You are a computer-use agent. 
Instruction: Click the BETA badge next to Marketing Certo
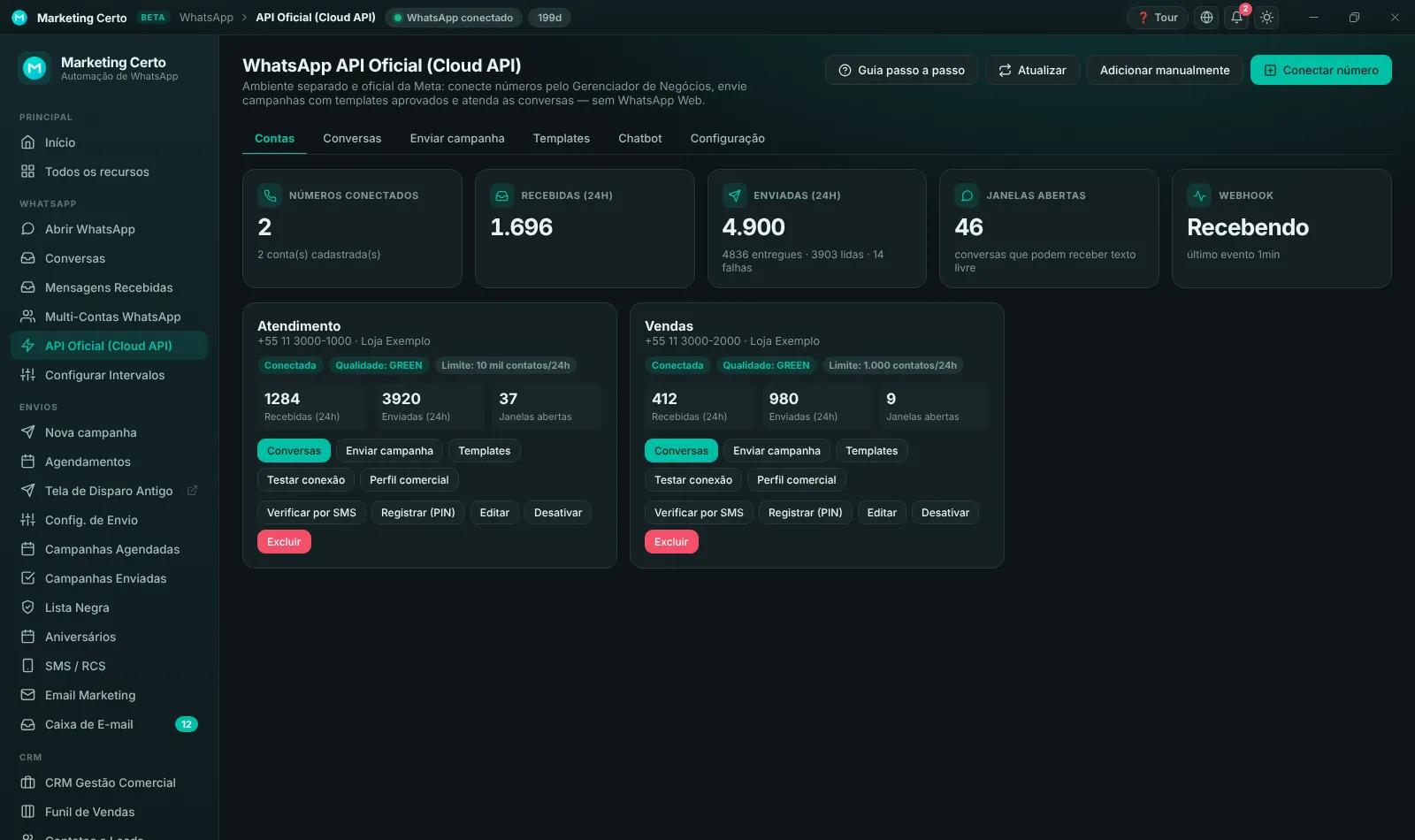click(x=152, y=18)
